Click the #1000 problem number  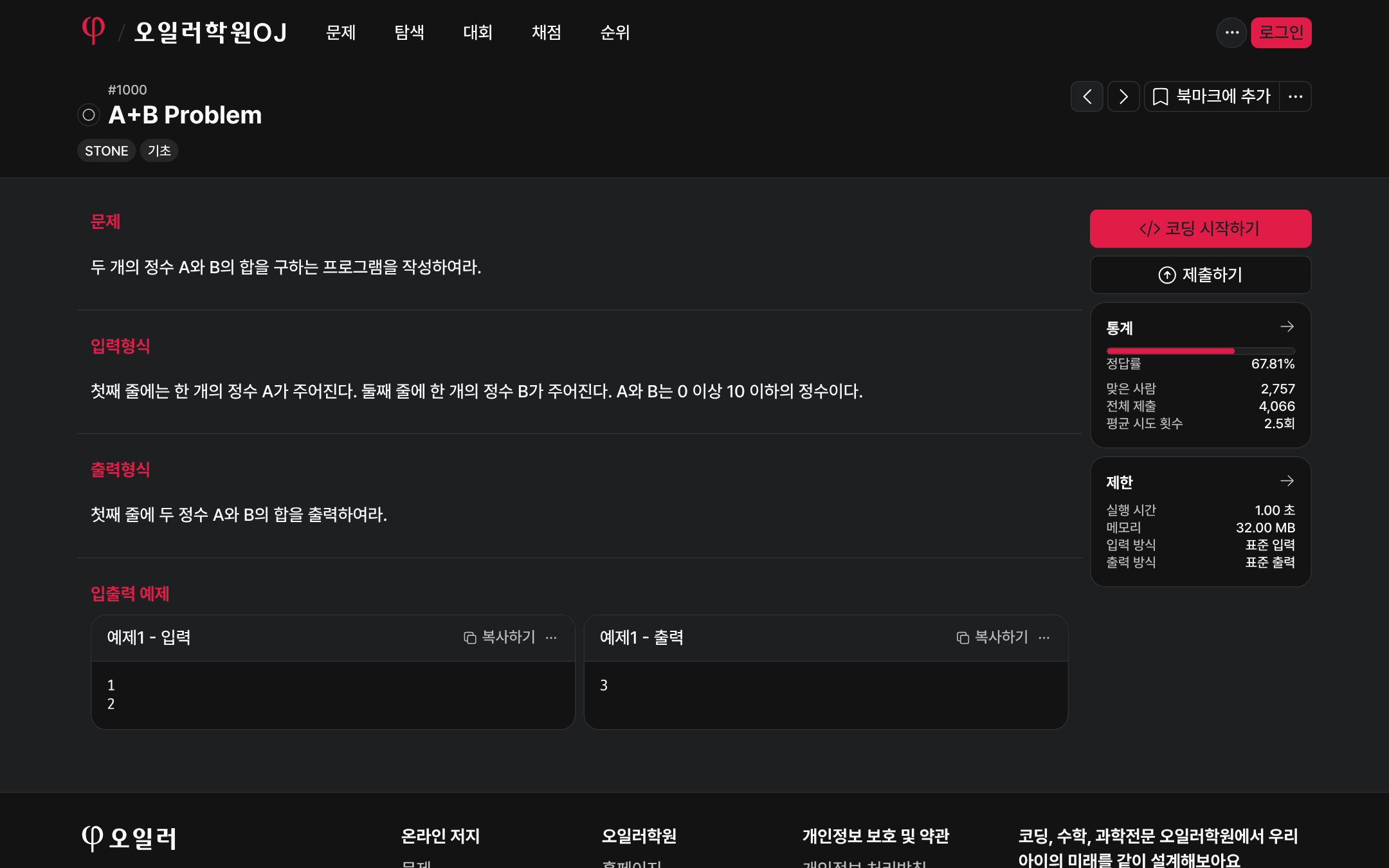point(127,90)
